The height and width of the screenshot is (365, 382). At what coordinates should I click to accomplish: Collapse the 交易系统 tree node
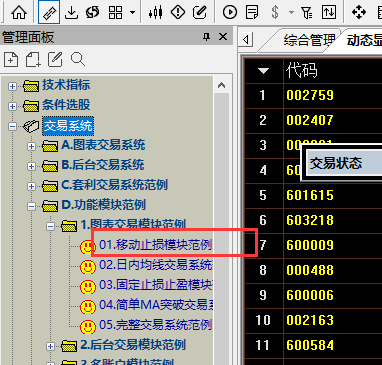point(12,127)
